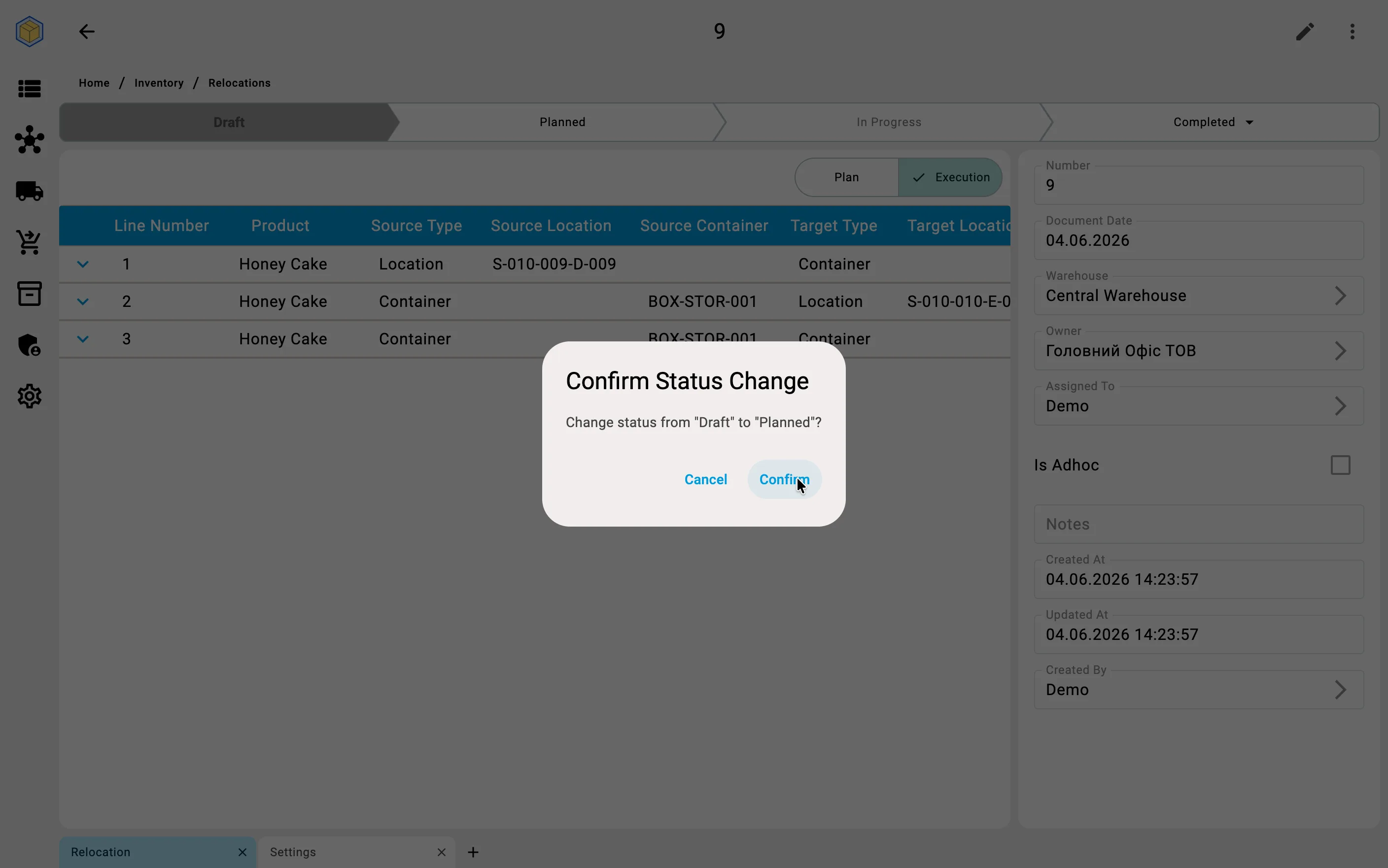
Task: Click the pencil edit icon
Action: click(1305, 32)
